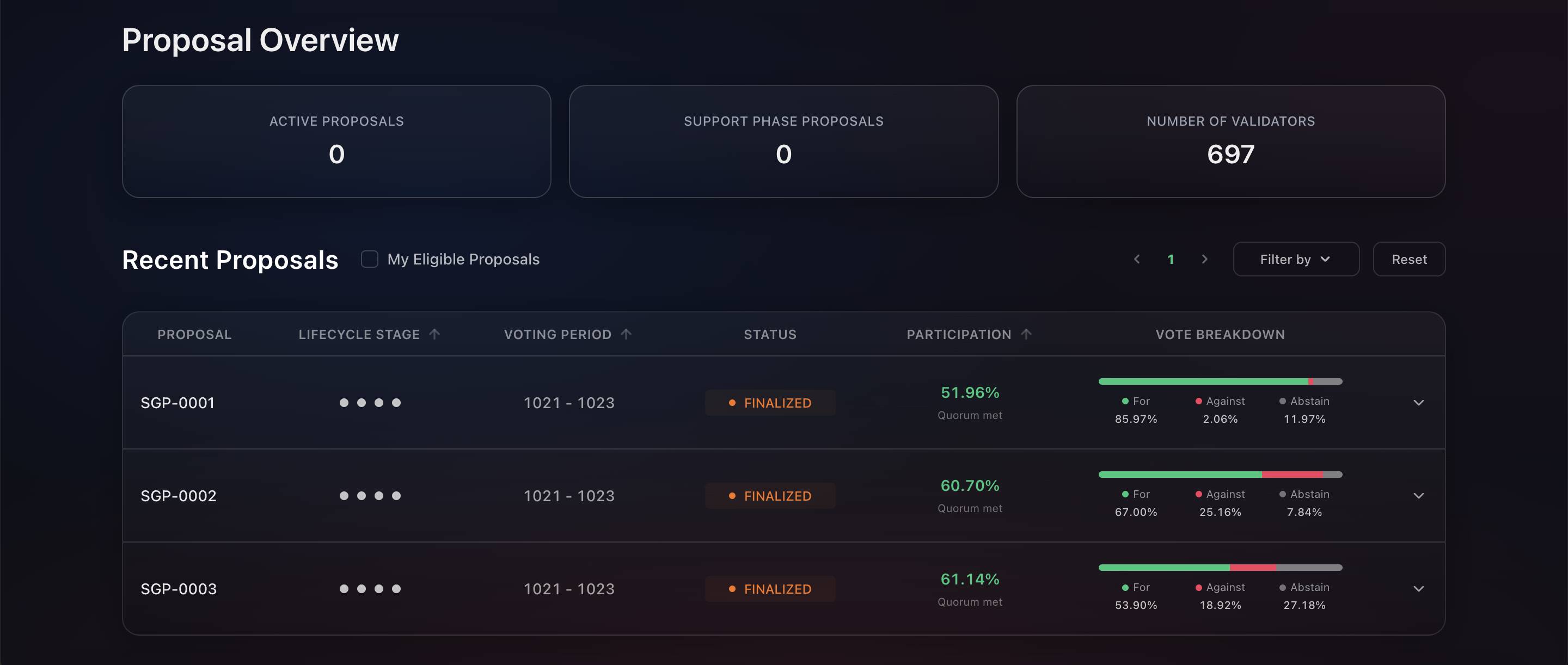1568x665 pixels.
Task: Click the Proposal column header
Action: pos(194,335)
